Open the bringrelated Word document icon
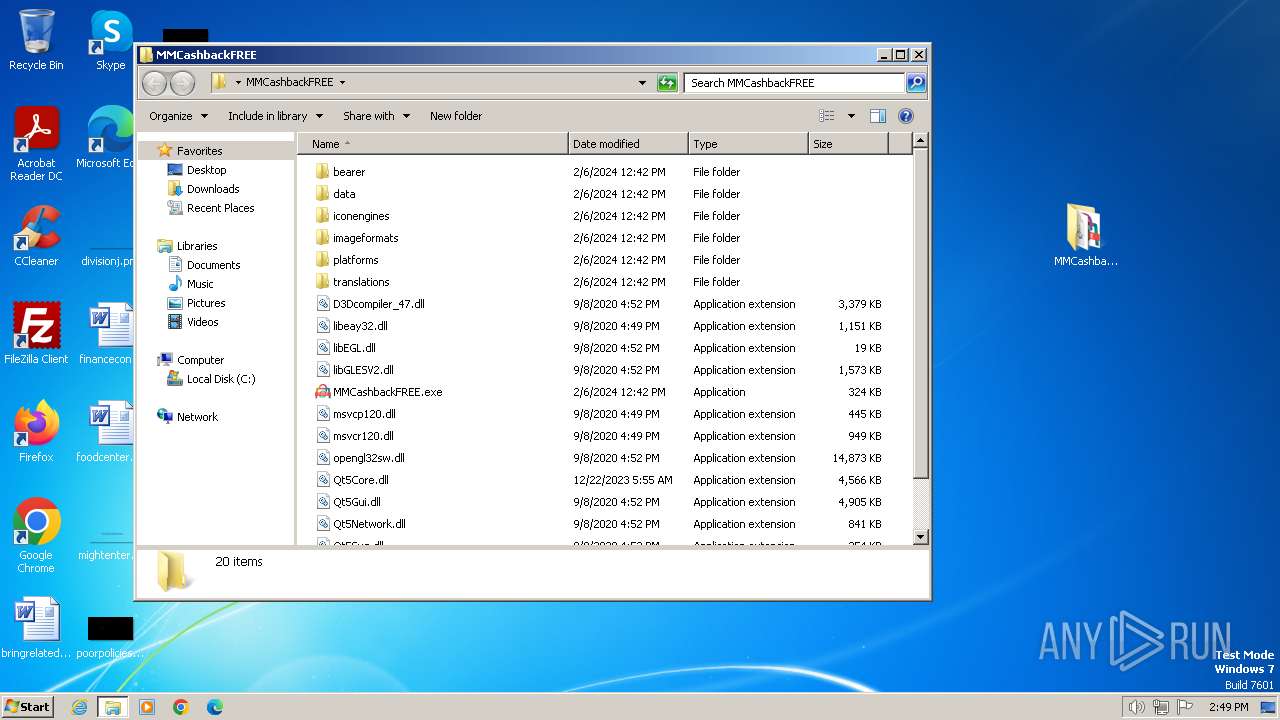This screenshot has height=720, width=1280. [x=36, y=627]
